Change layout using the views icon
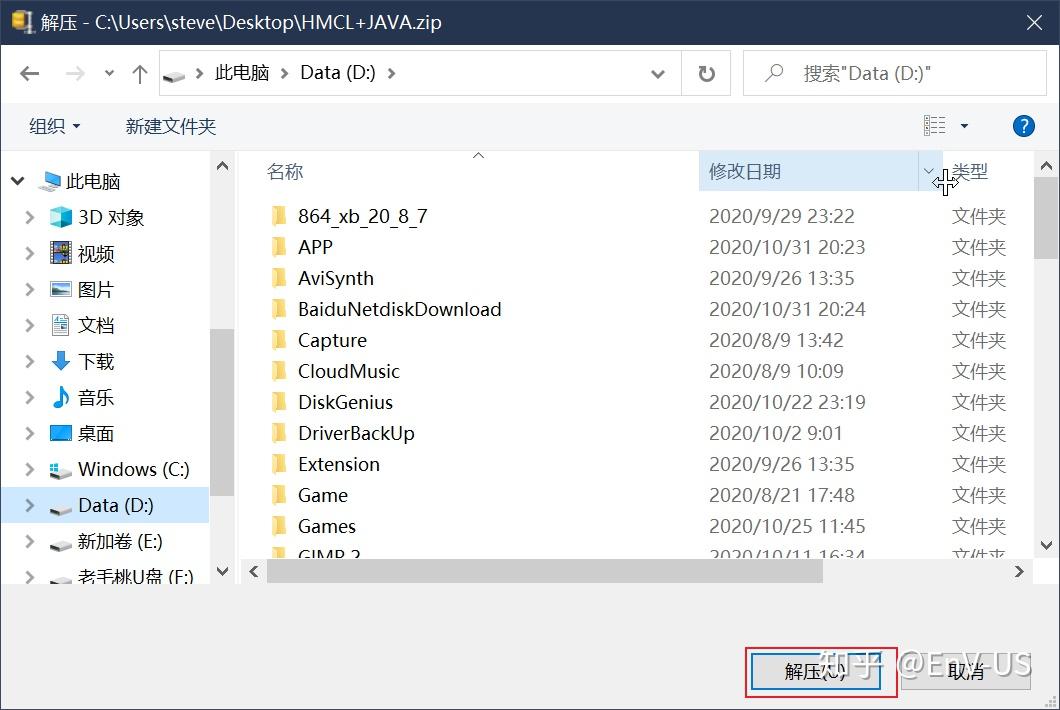Viewport: 1060px width, 710px height. coord(933,125)
